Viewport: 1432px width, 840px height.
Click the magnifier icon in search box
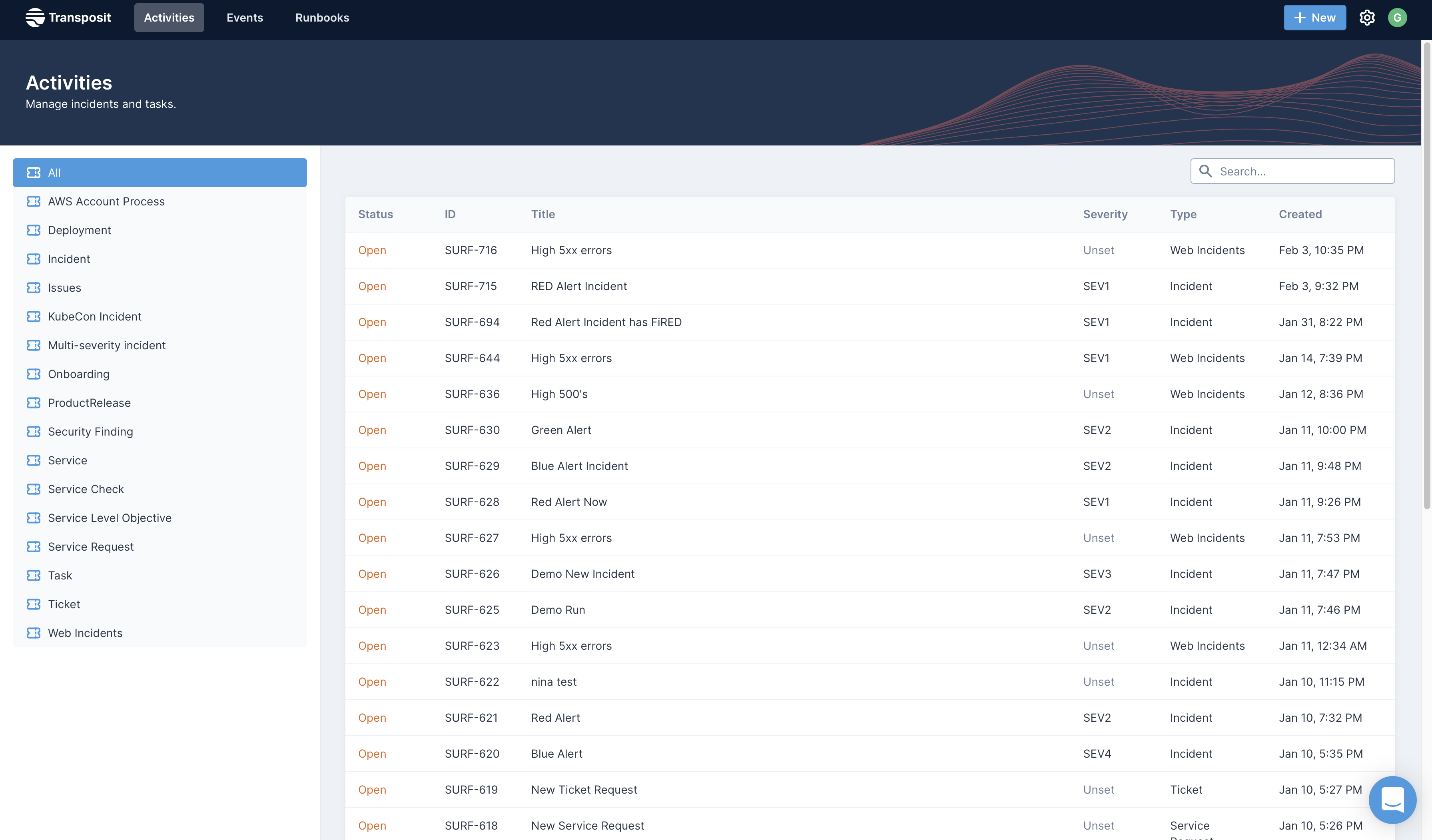pyautogui.click(x=1205, y=171)
